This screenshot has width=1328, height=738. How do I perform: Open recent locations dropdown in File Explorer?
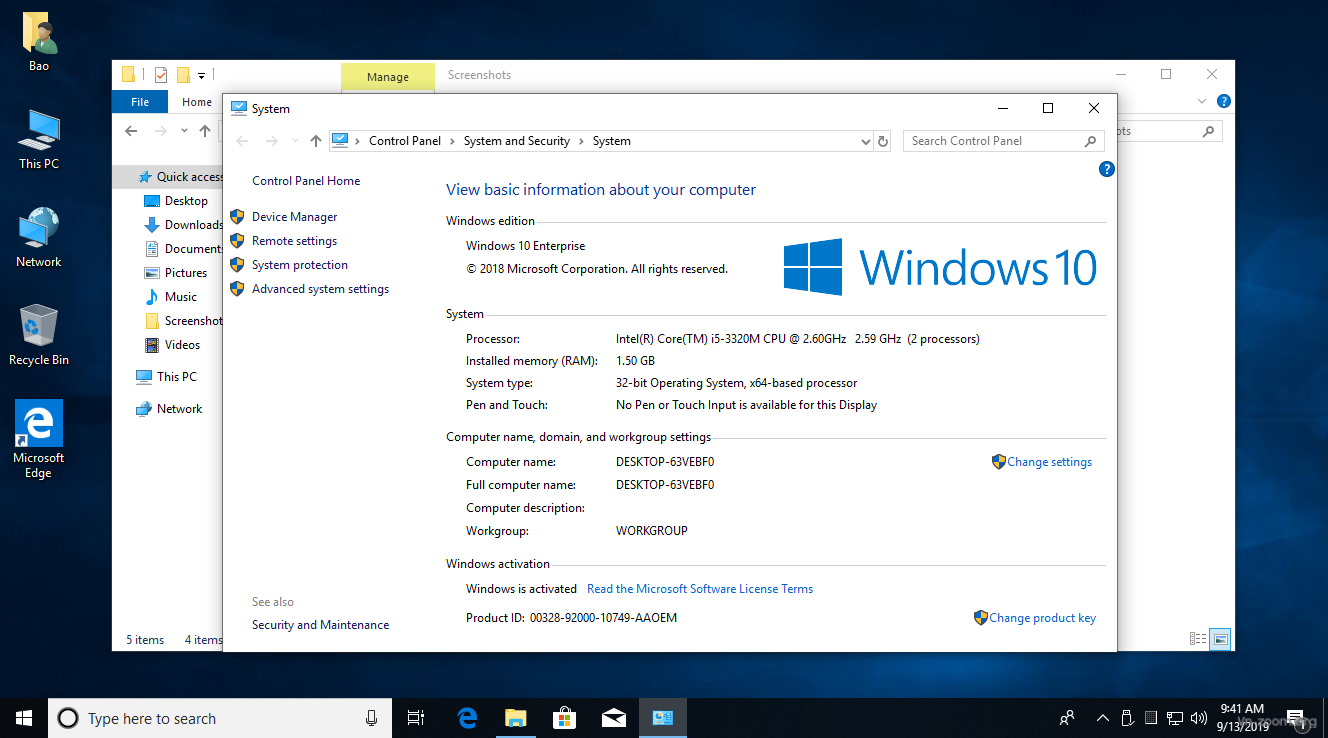pyautogui.click(x=184, y=131)
